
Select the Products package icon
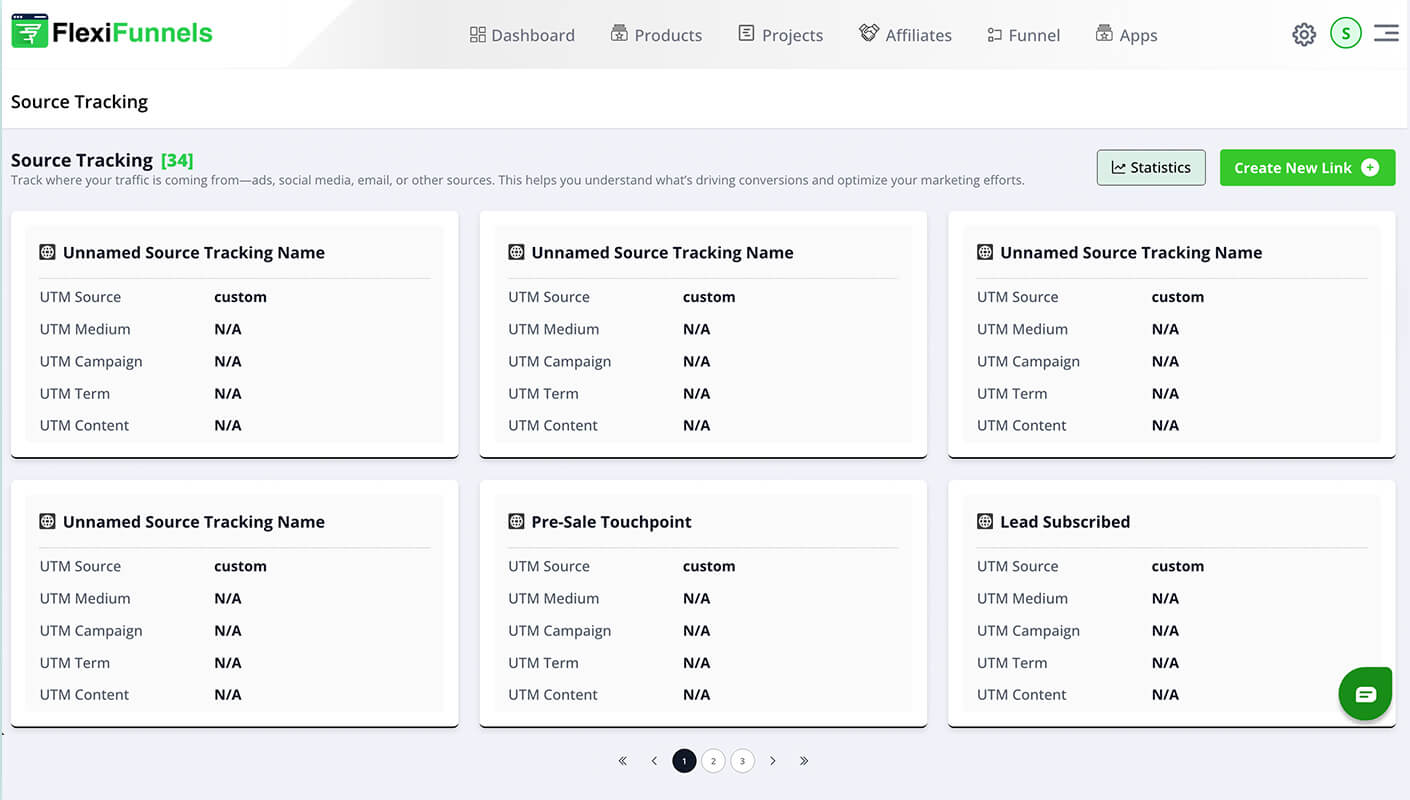tap(618, 33)
